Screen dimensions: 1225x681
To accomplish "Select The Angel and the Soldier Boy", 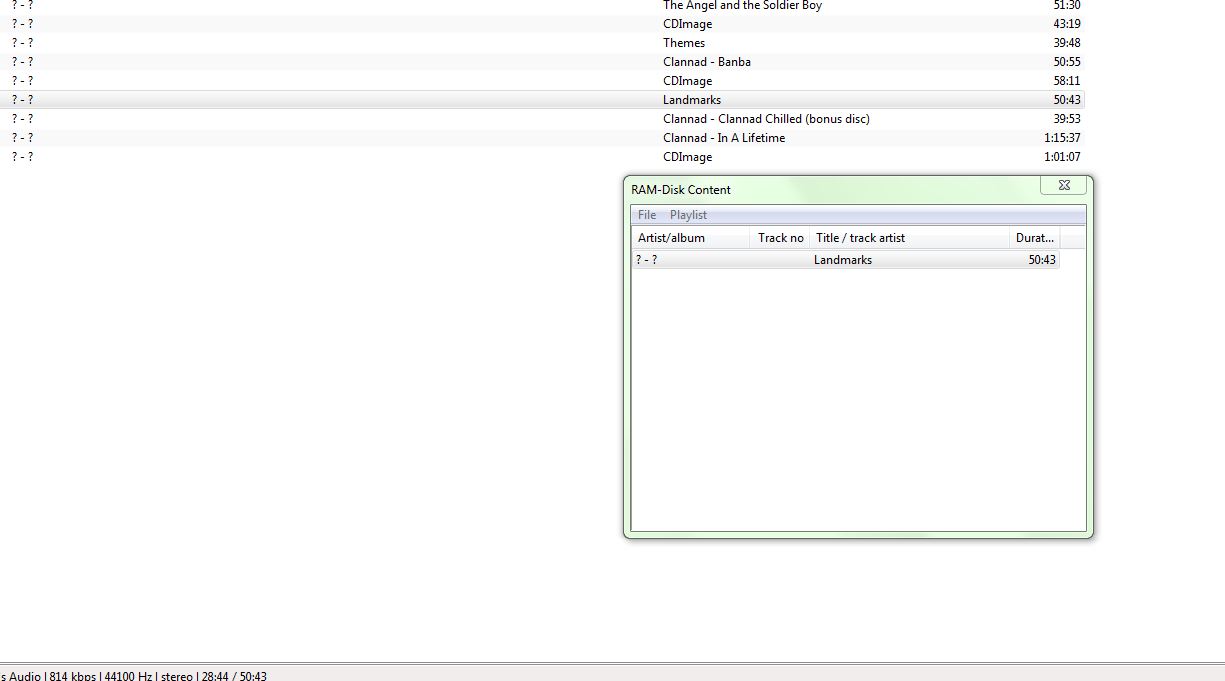I will pos(742,6).
